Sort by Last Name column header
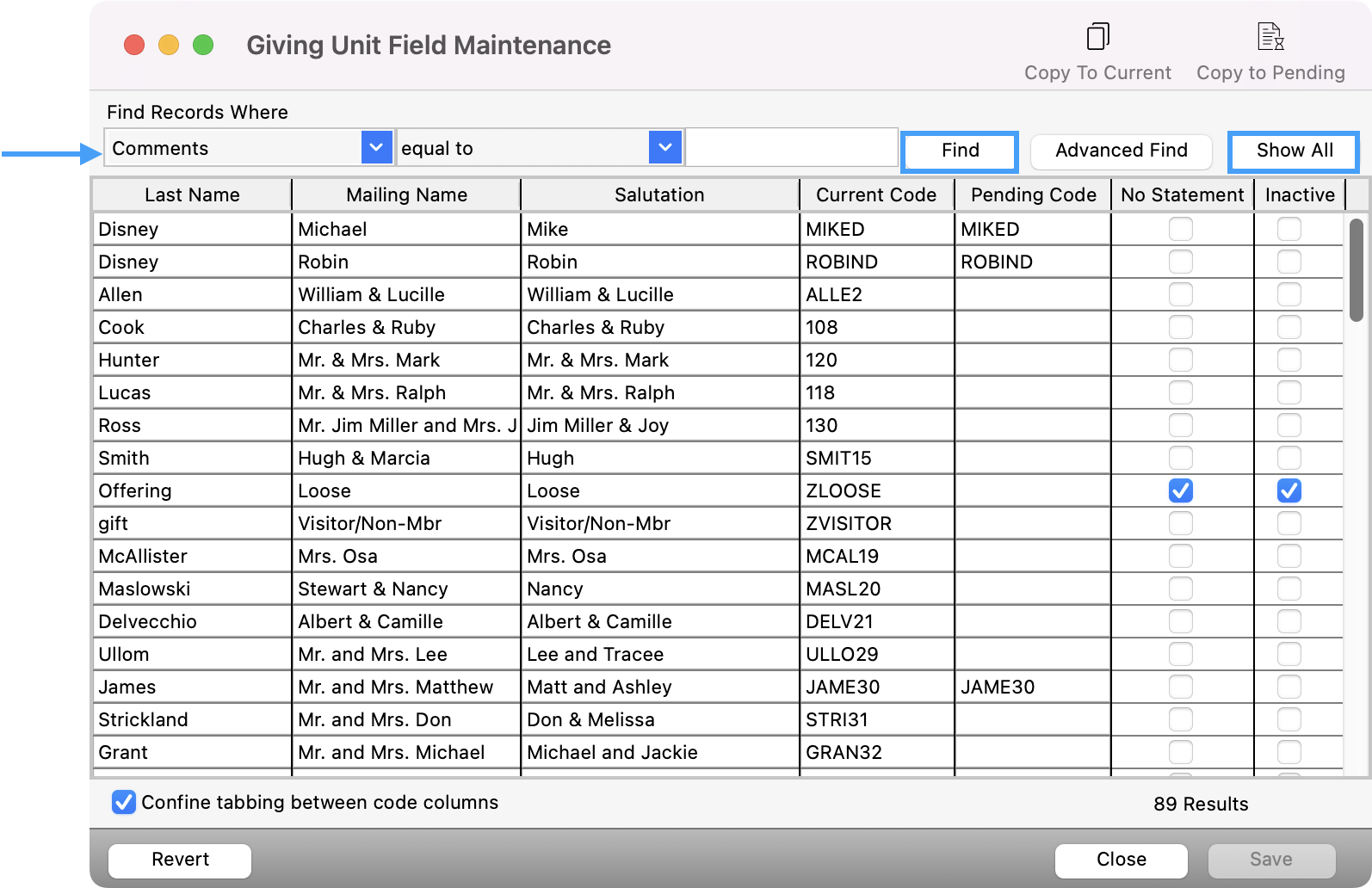The image size is (1372, 888). click(192, 195)
